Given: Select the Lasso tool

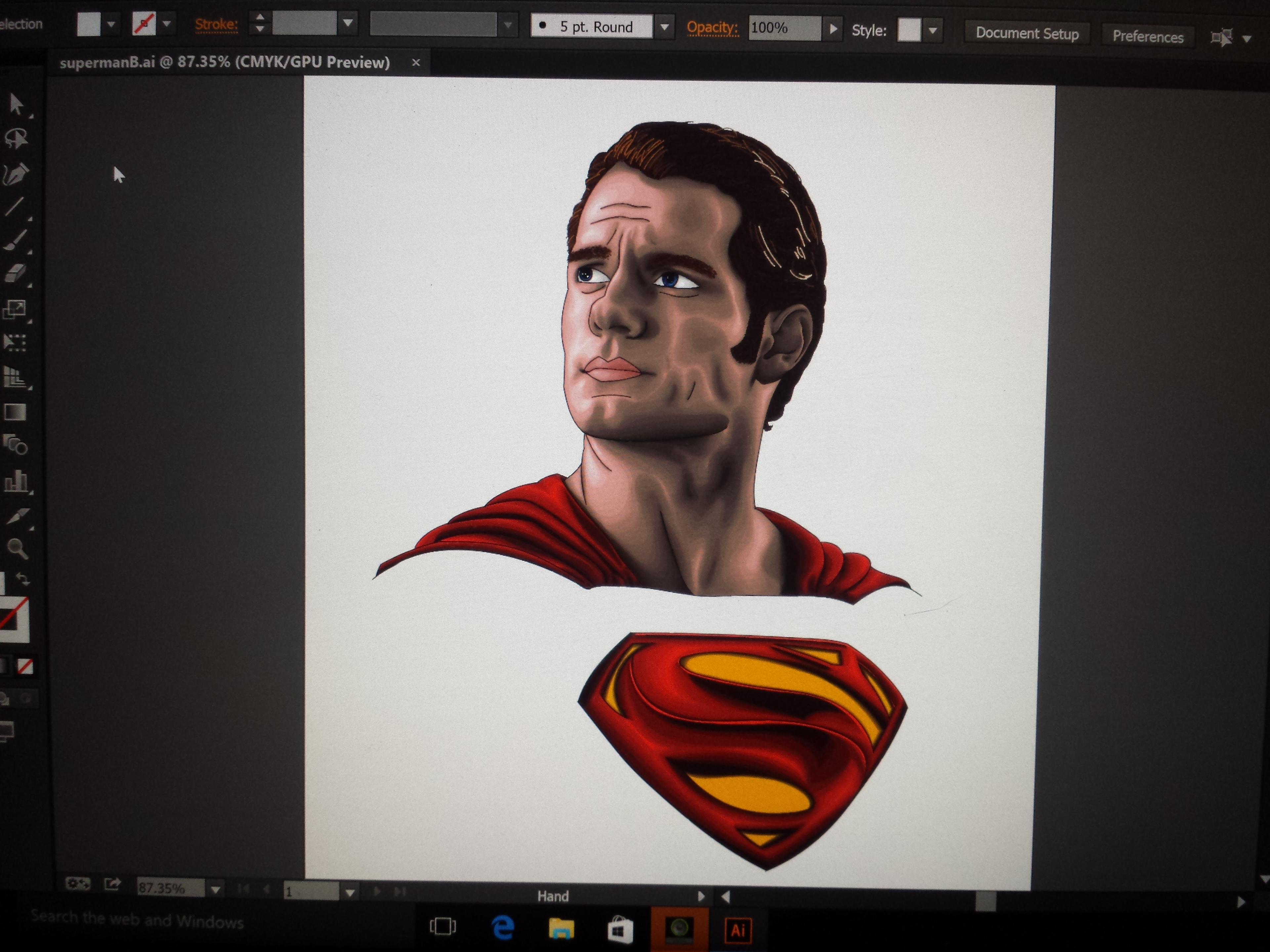Looking at the screenshot, I should point(16,138).
